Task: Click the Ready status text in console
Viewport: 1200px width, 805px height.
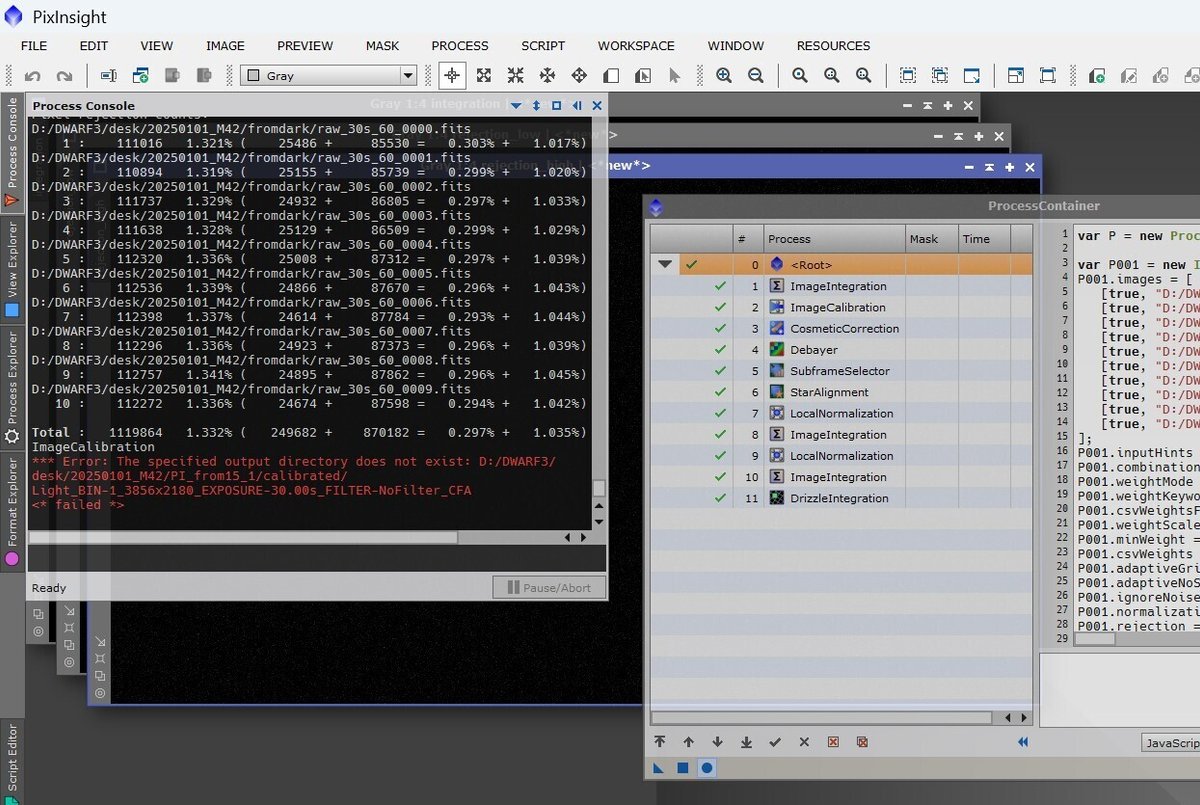Action: [x=49, y=588]
